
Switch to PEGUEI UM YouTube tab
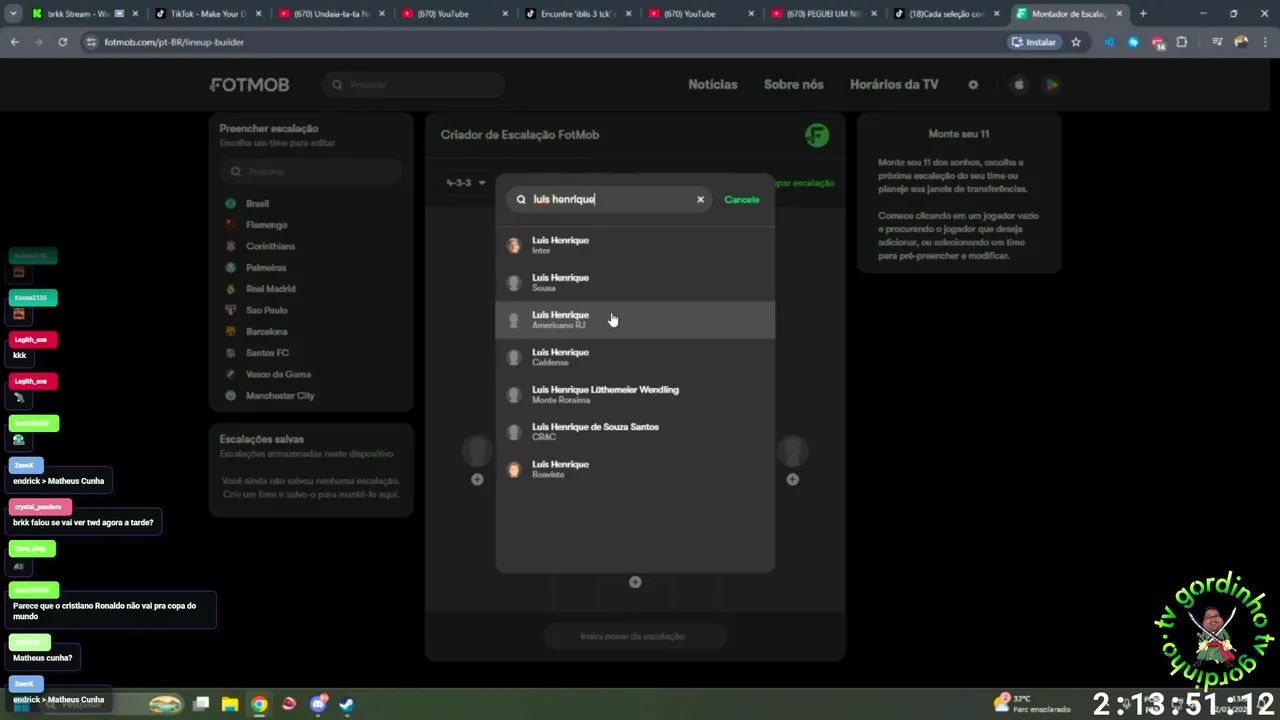825,14
